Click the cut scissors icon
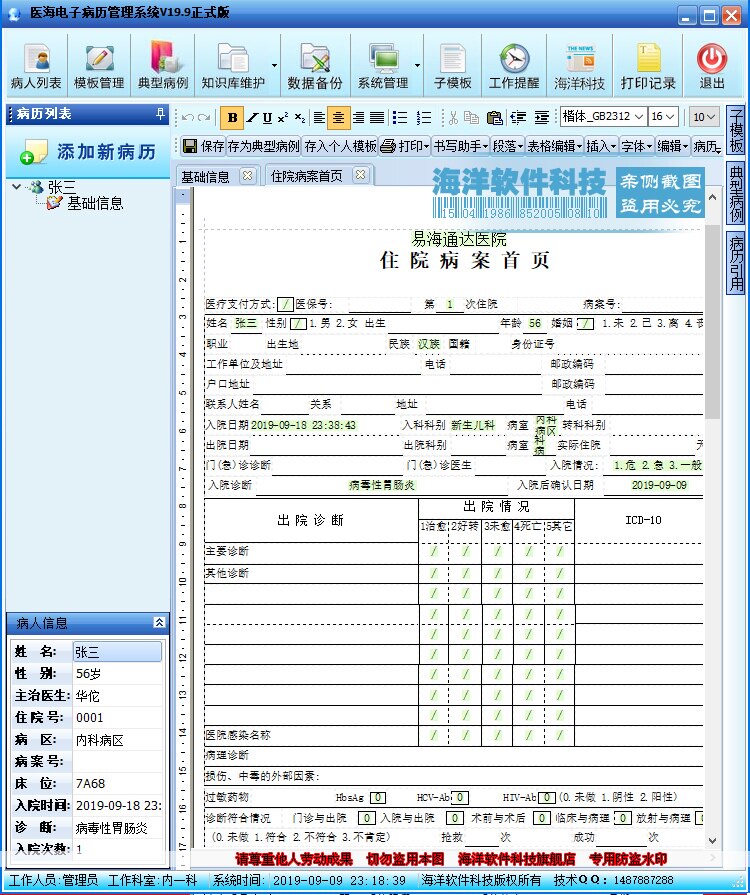The width and height of the screenshot is (750, 895). coord(453,118)
